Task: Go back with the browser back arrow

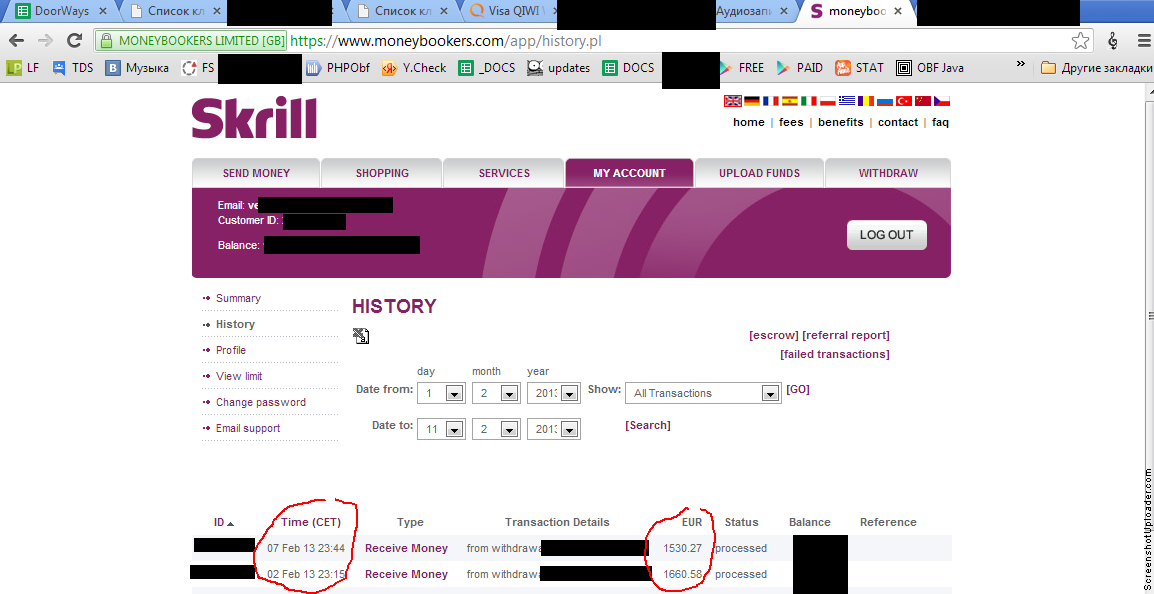Action: coord(16,41)
